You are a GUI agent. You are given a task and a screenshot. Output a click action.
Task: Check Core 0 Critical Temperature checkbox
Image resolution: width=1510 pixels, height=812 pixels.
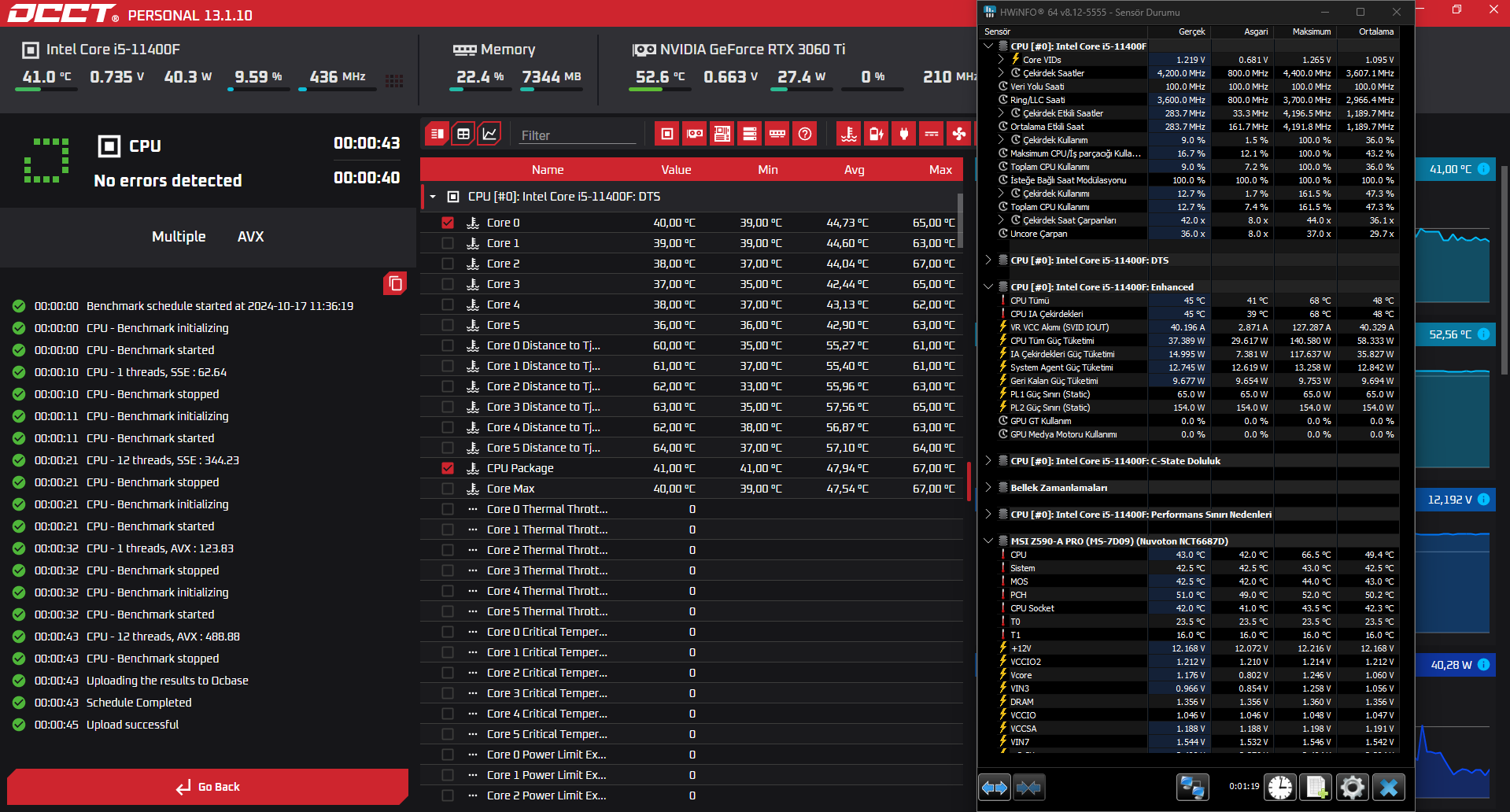(x=448, y=632)
